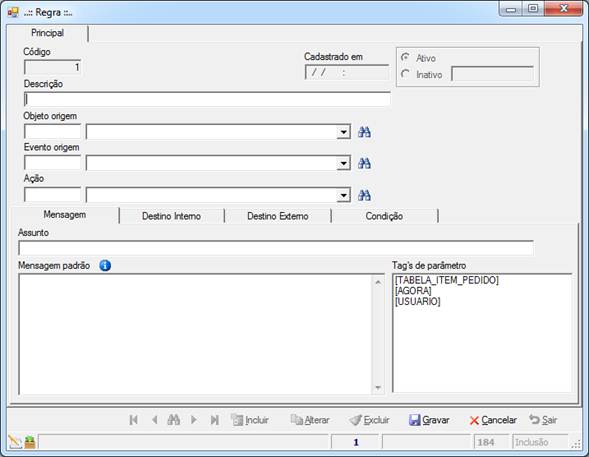
Task: Click the Cadastrado em date field
Action: pyautogui.click(x=347, y=72)
